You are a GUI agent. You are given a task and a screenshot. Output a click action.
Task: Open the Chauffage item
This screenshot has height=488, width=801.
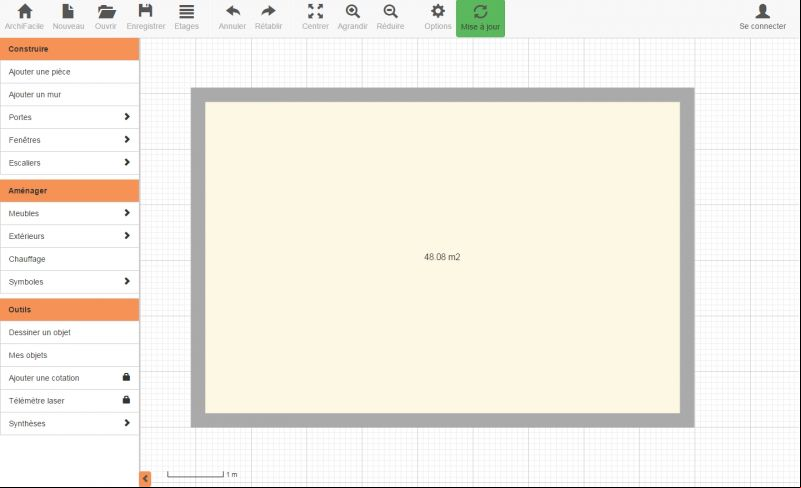click(69, 259)
